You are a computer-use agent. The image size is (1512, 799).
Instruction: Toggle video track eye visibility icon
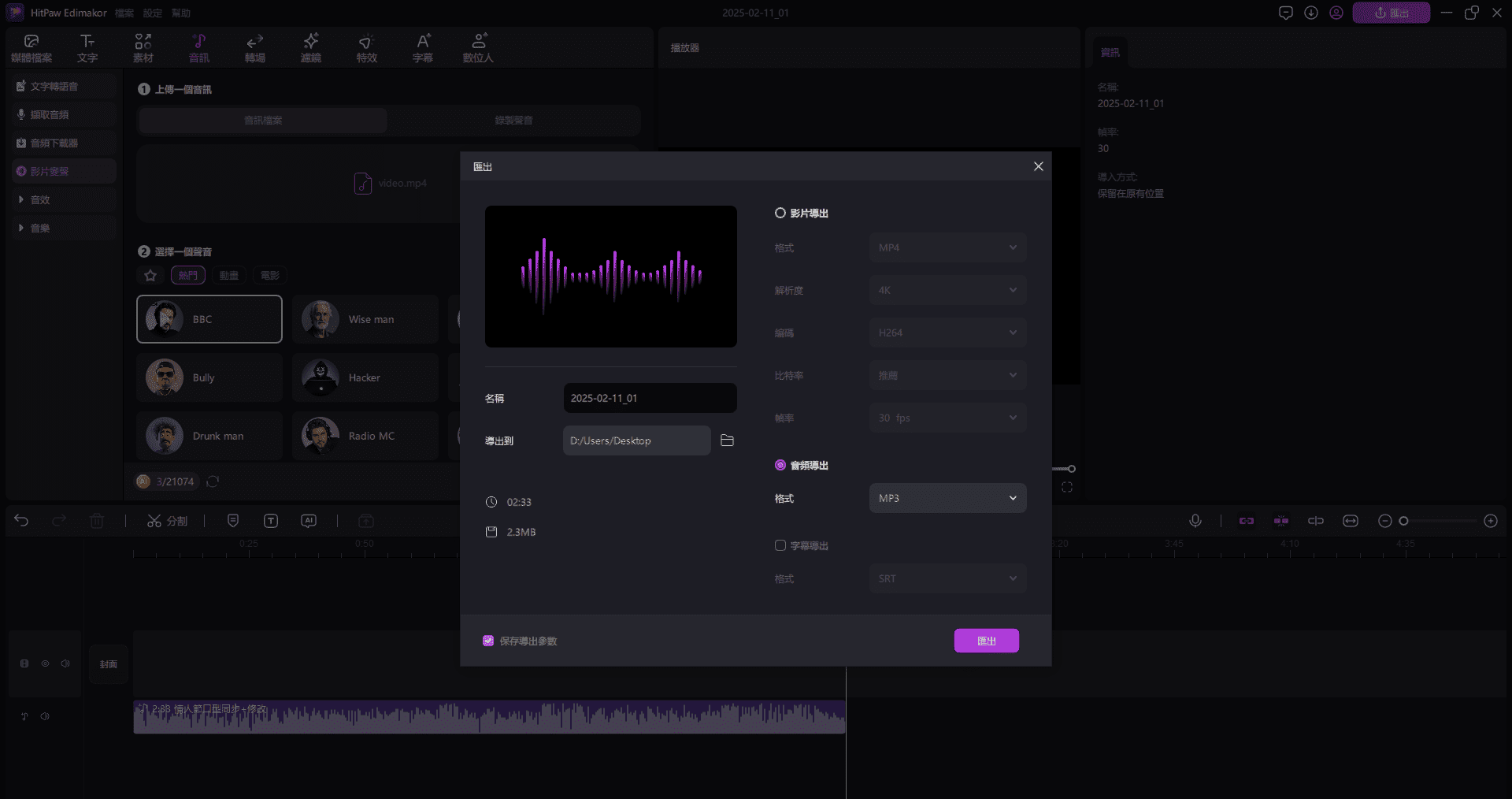[x=45, y=663]
